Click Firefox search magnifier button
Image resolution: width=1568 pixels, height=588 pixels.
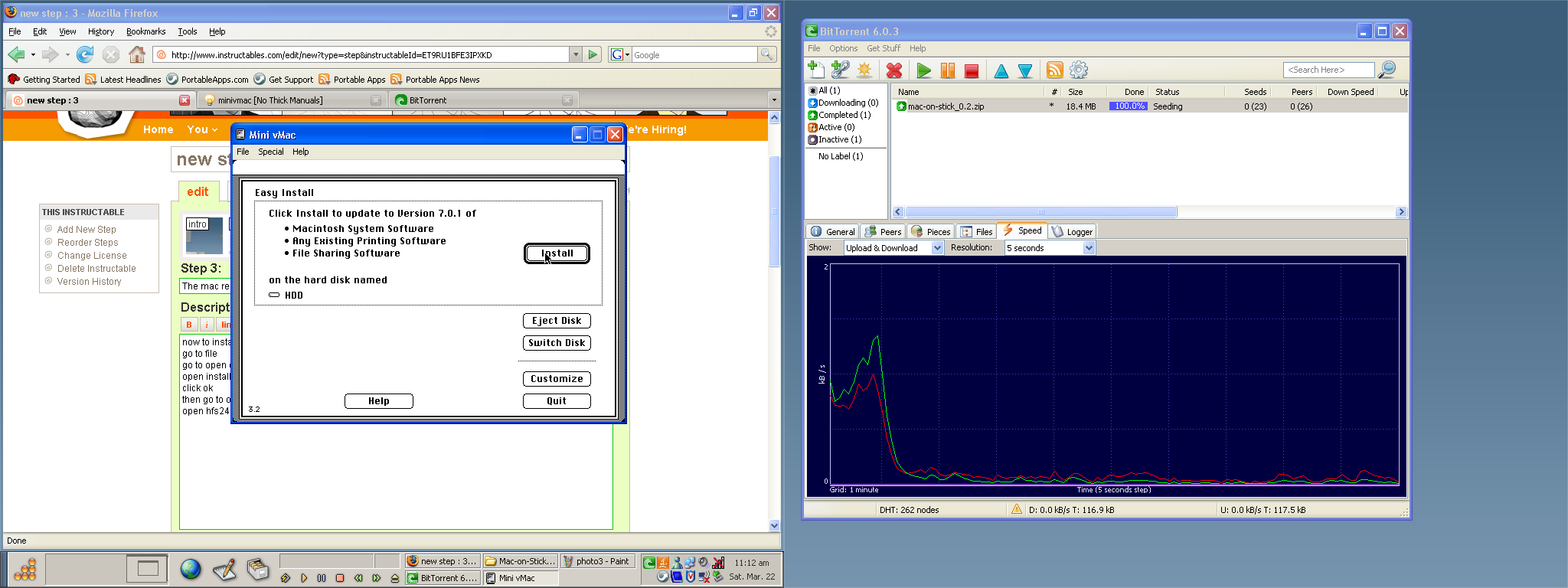[x=766, y=54]
